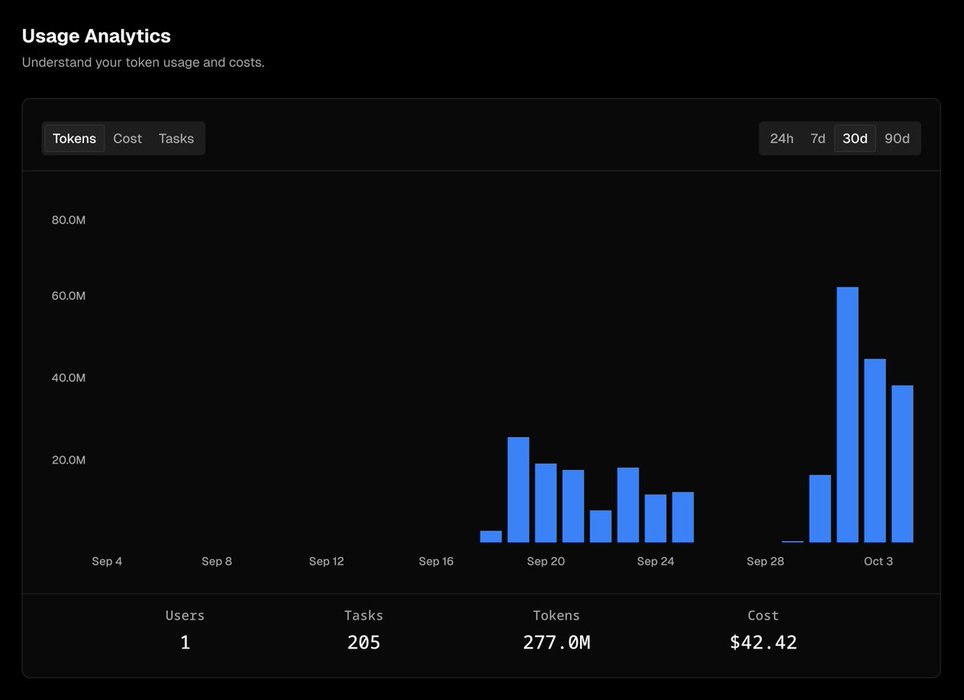Set time range to 24h

(781, 139)
